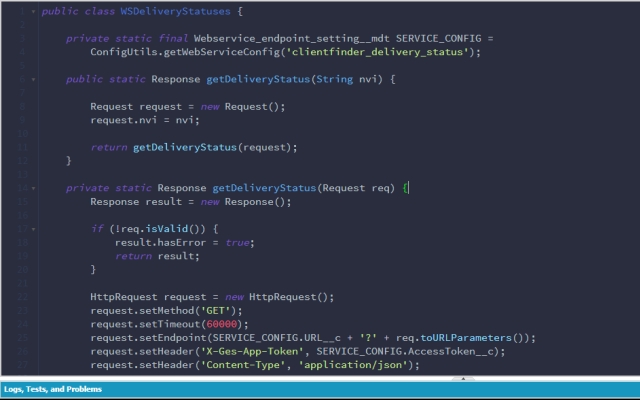Click 'Request request = new Request();' line
Image resolution: width=640 pixels, height=400 pixels.
click(188, 107)
